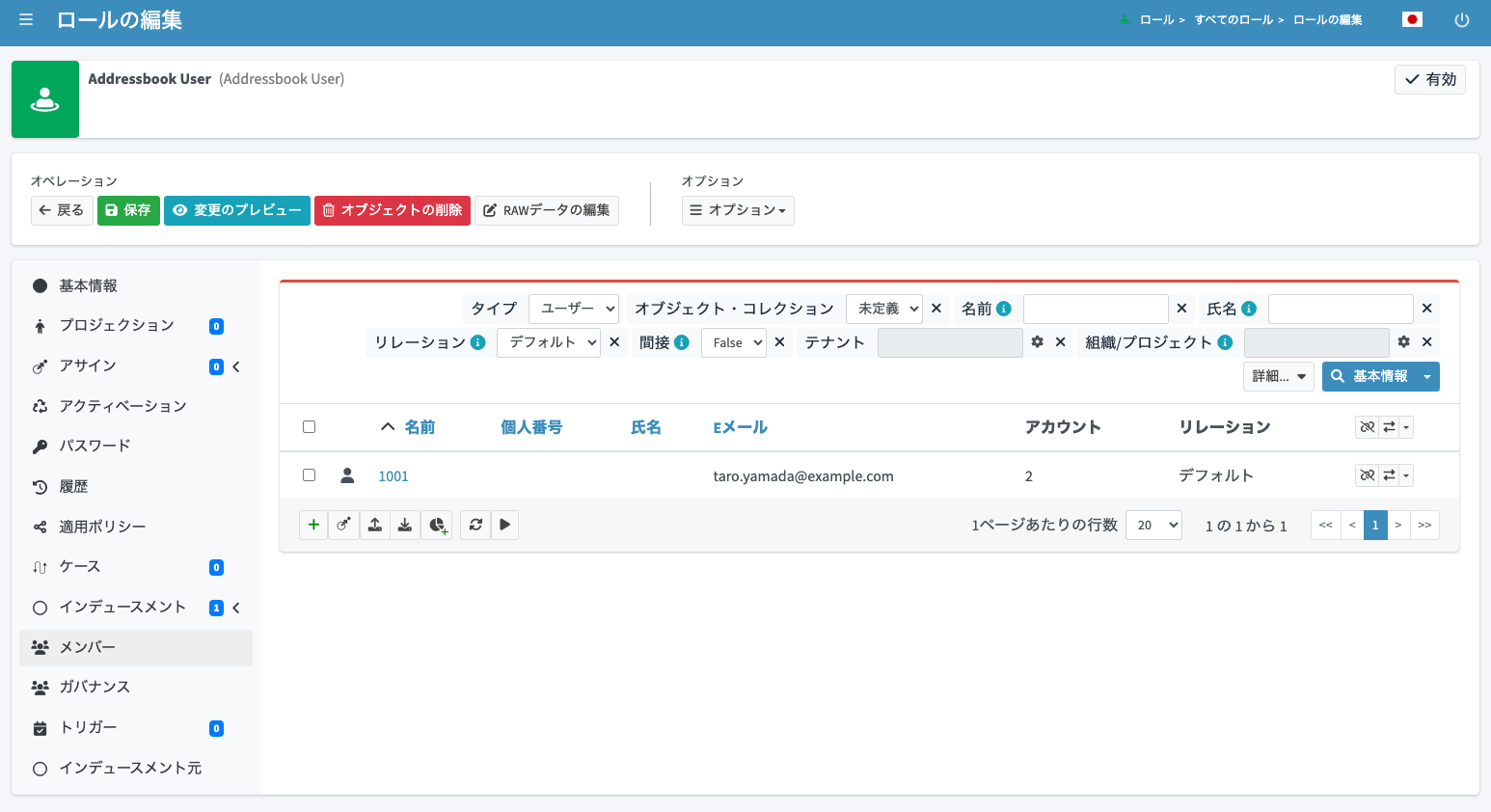Remove the 間接 filter with X

(779, 342)
